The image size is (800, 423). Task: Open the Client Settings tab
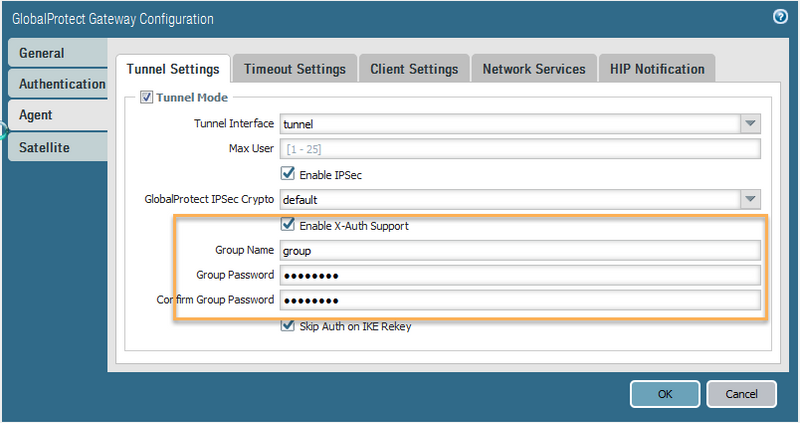click(414, 69)
